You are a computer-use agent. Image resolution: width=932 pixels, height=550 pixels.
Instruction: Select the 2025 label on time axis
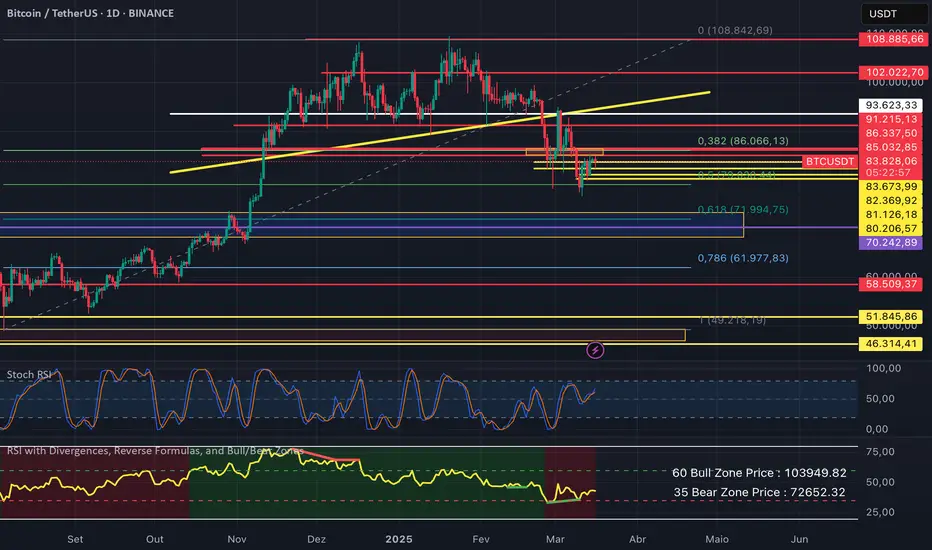pyautogui.click(x=399, y=539)
